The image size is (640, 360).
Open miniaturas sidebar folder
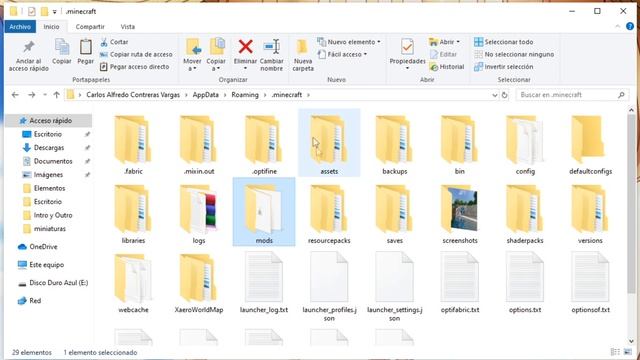click(49, 229)
